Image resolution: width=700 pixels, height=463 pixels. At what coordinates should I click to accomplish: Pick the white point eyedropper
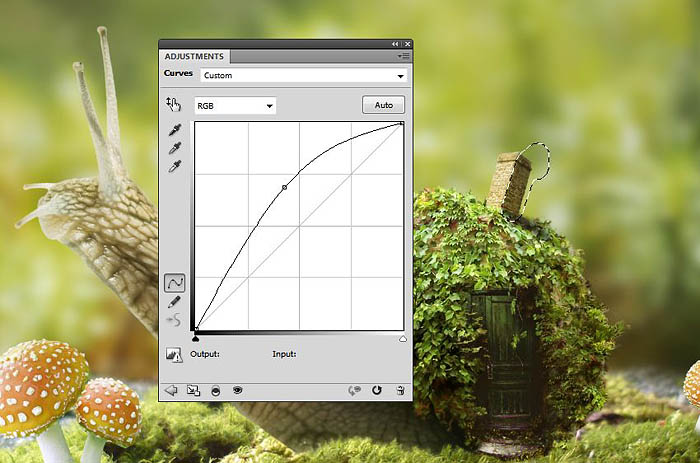(x=175, y=165)
